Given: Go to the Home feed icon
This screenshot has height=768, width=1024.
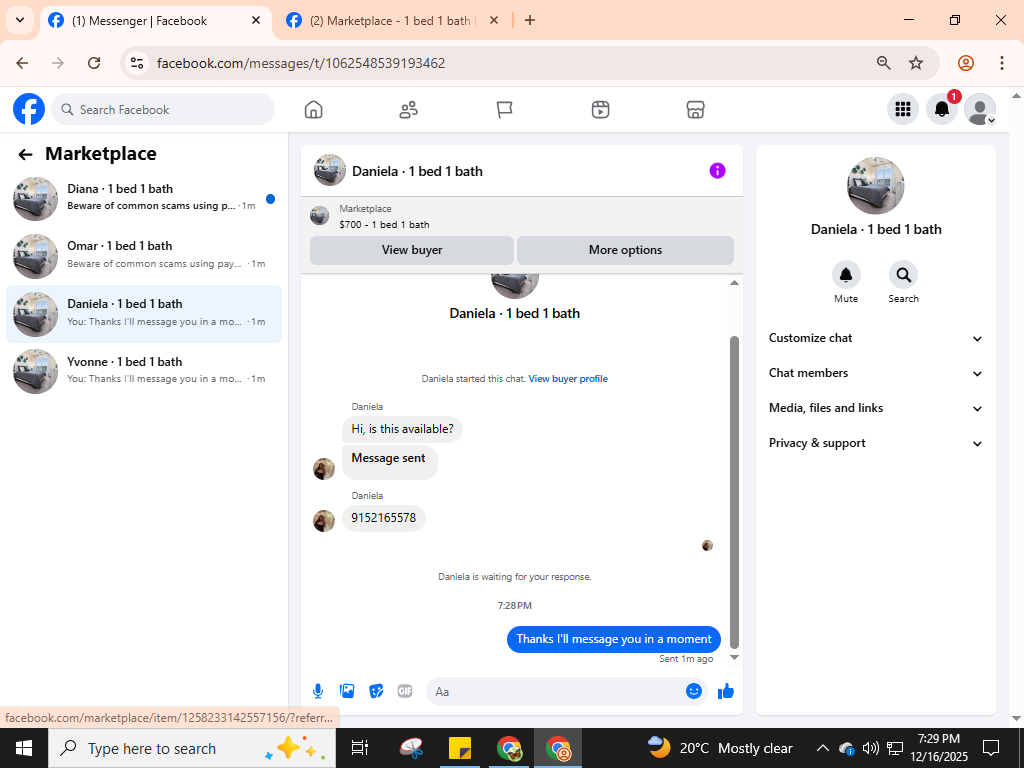Looking at the screenshot, I should point(313,110).
